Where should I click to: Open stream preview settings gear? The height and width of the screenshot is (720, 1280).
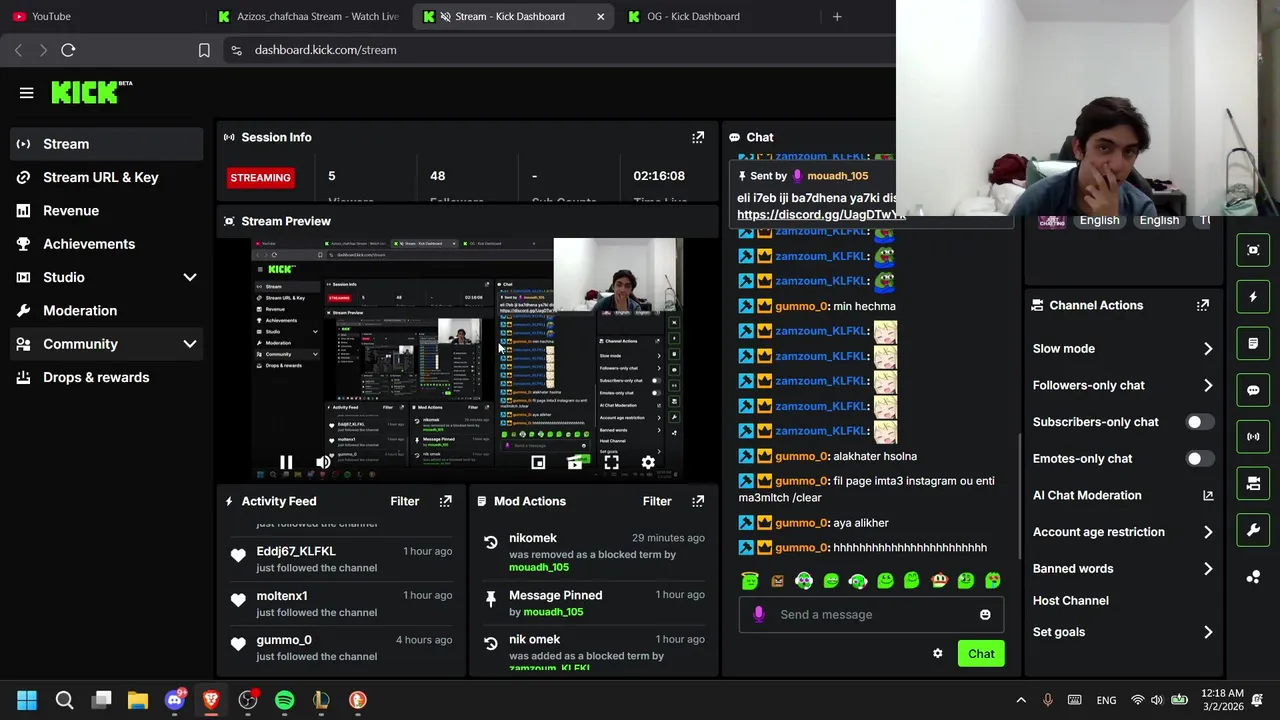[x=648, y=463]
